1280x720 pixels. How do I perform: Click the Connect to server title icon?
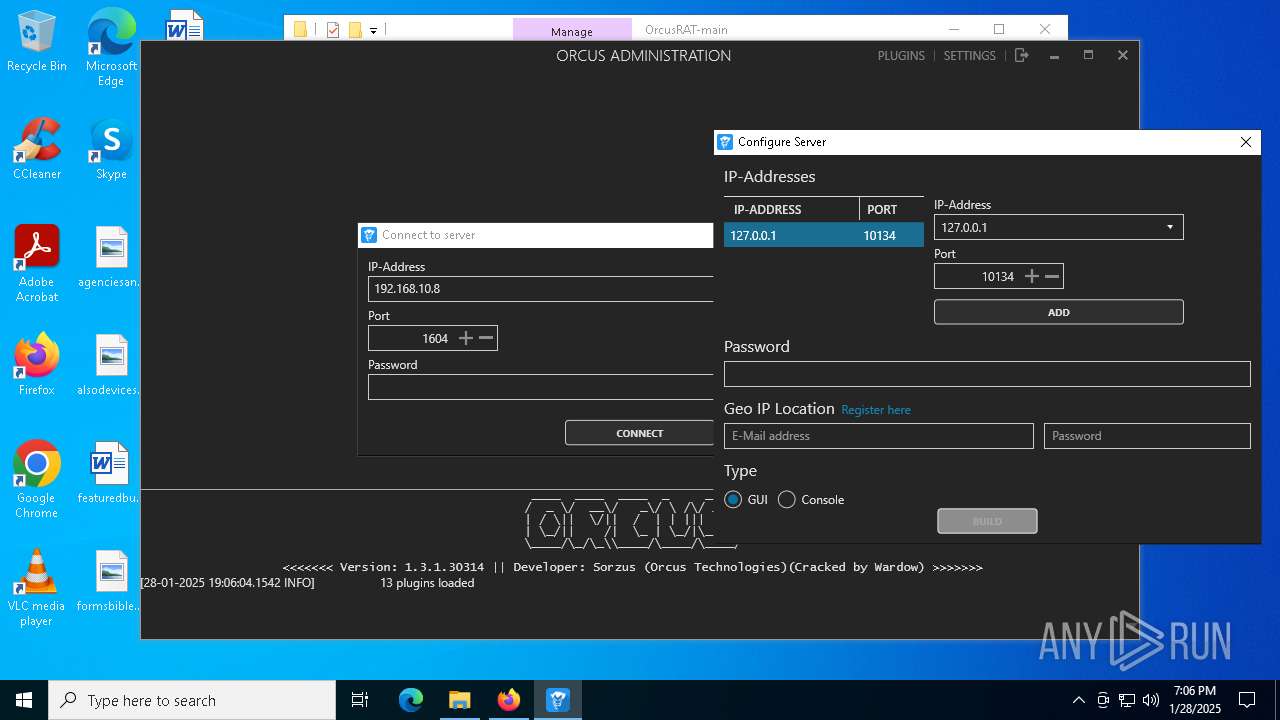[369, 235]
